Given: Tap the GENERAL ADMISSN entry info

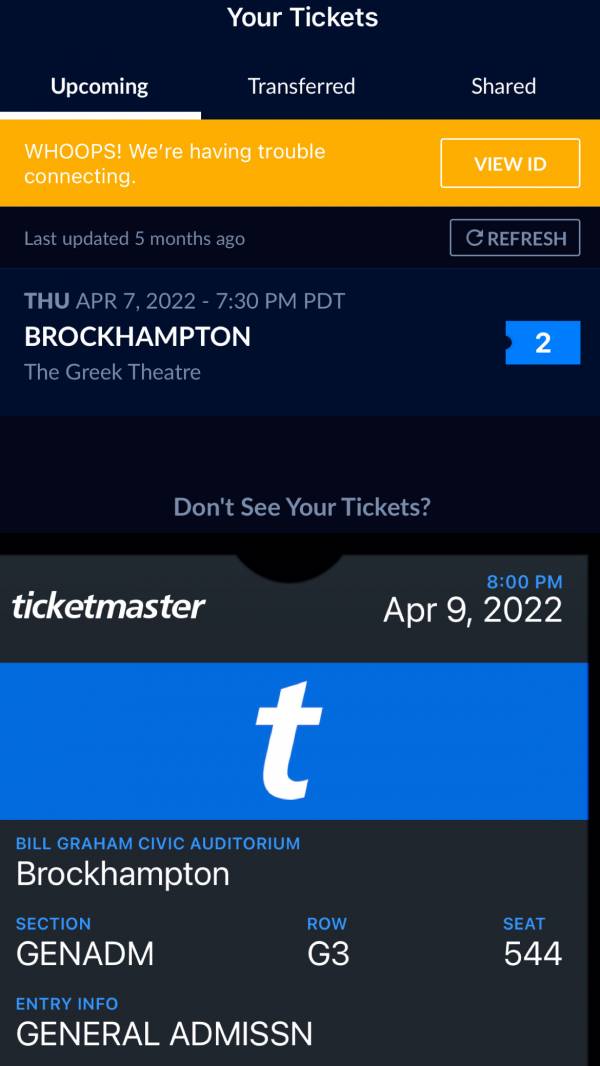Looking at the screenshot, I should point(164,1033).
